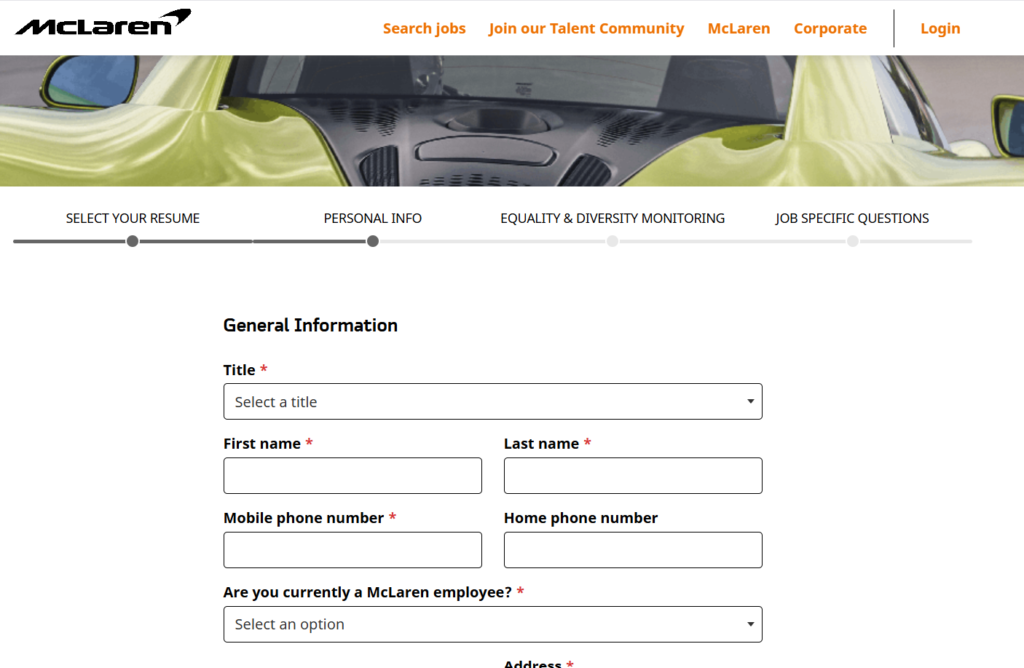Screen dimensions: 1024x668
Task: Open the Corporate navigation link
Action: click(x=830, y=29)
